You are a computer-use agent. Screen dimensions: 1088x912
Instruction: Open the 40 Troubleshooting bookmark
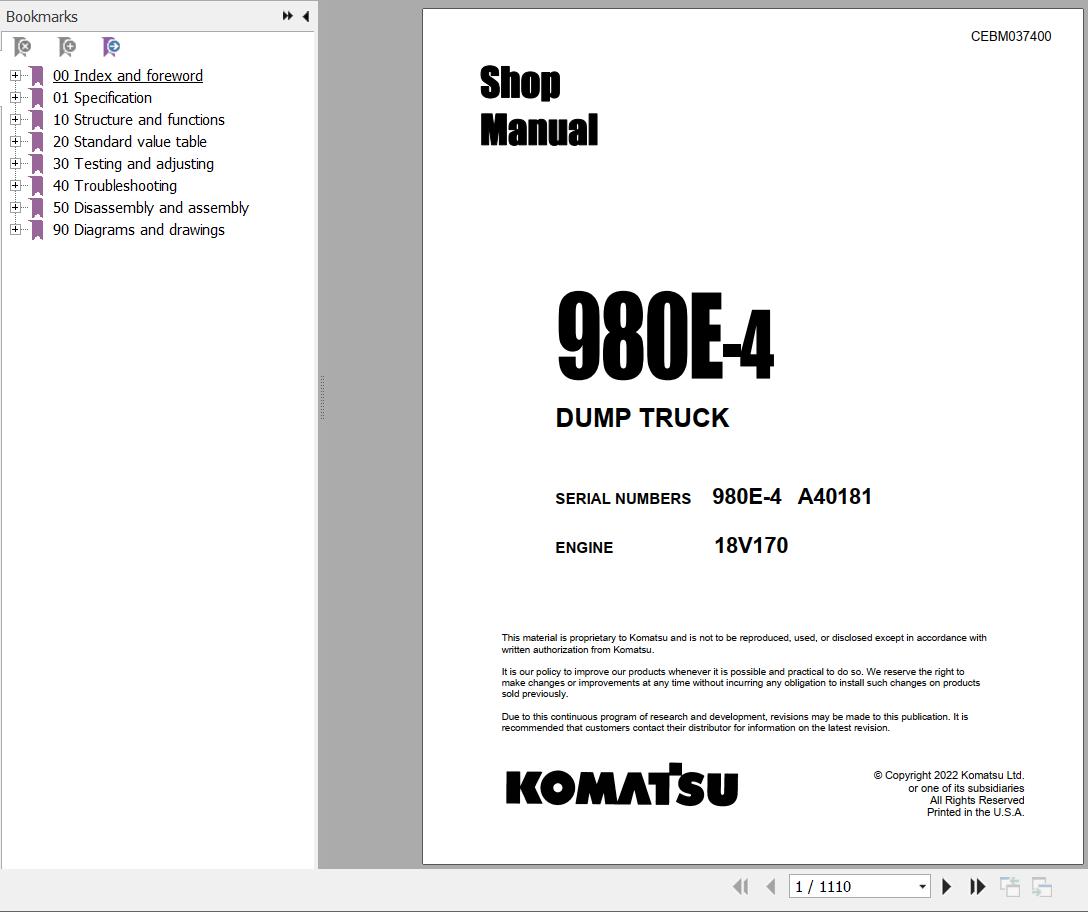click(114, 185)
